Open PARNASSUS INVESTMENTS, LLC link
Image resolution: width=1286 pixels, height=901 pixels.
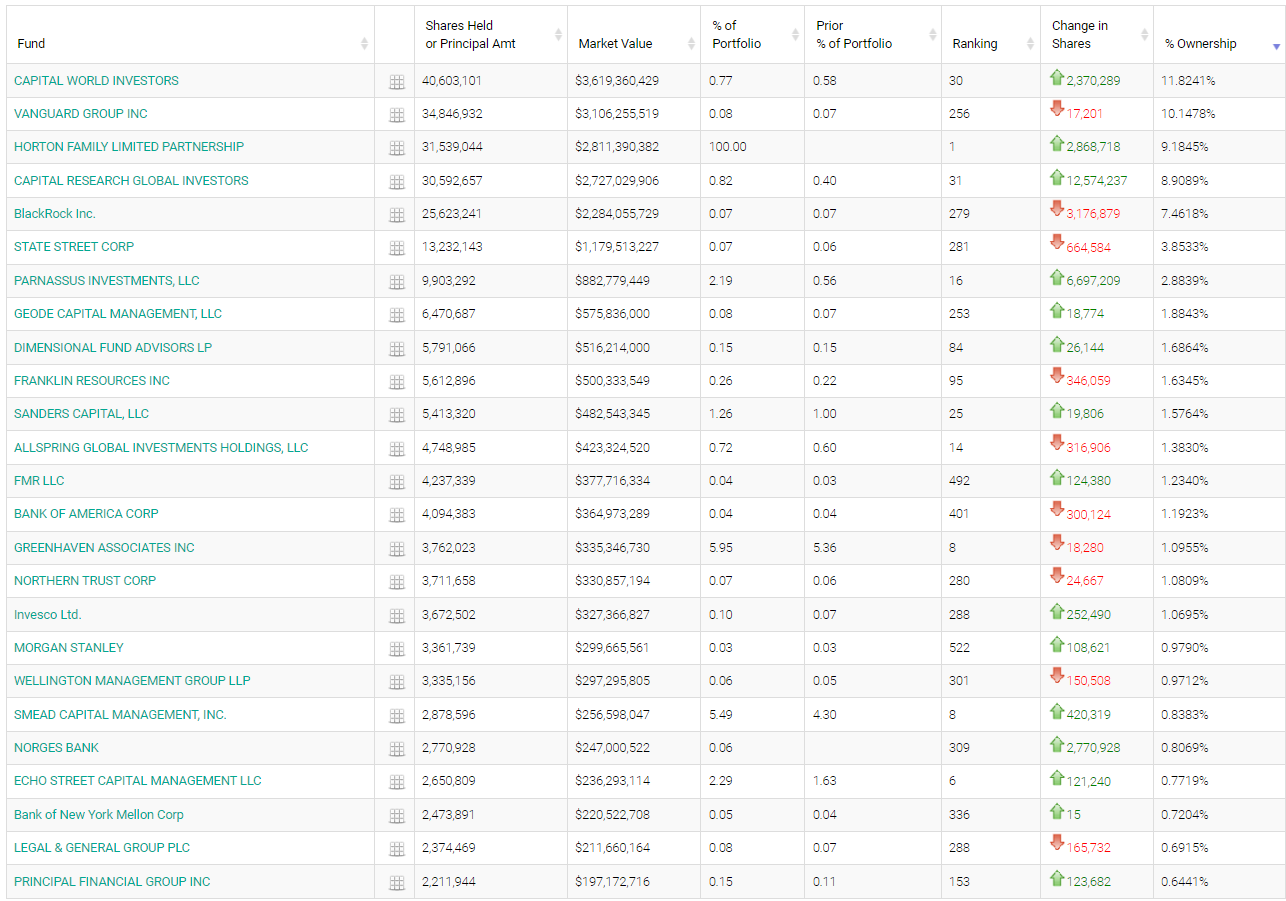click(x=107, y=281)
